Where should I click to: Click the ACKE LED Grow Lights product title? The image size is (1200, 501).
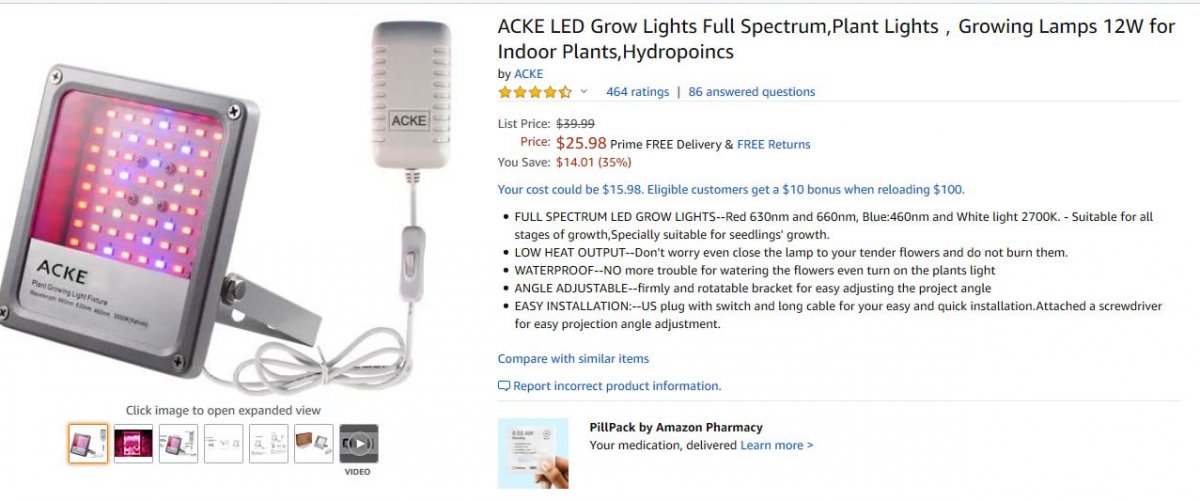click(836, 39)
